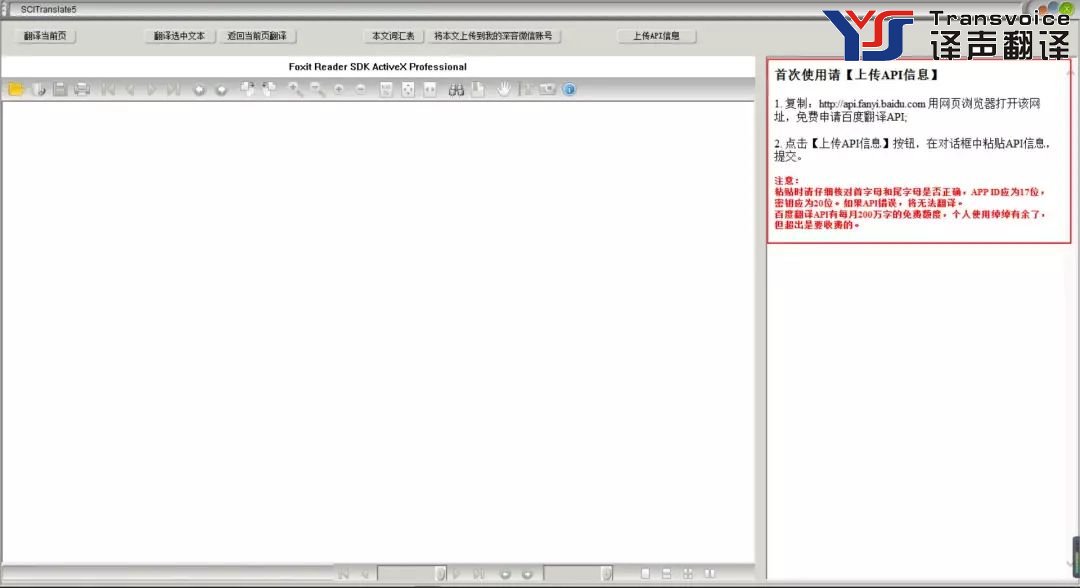Go to last page in bottom status bar
The width and height of the screenshot is (1080, 588).
click(479, 574)
